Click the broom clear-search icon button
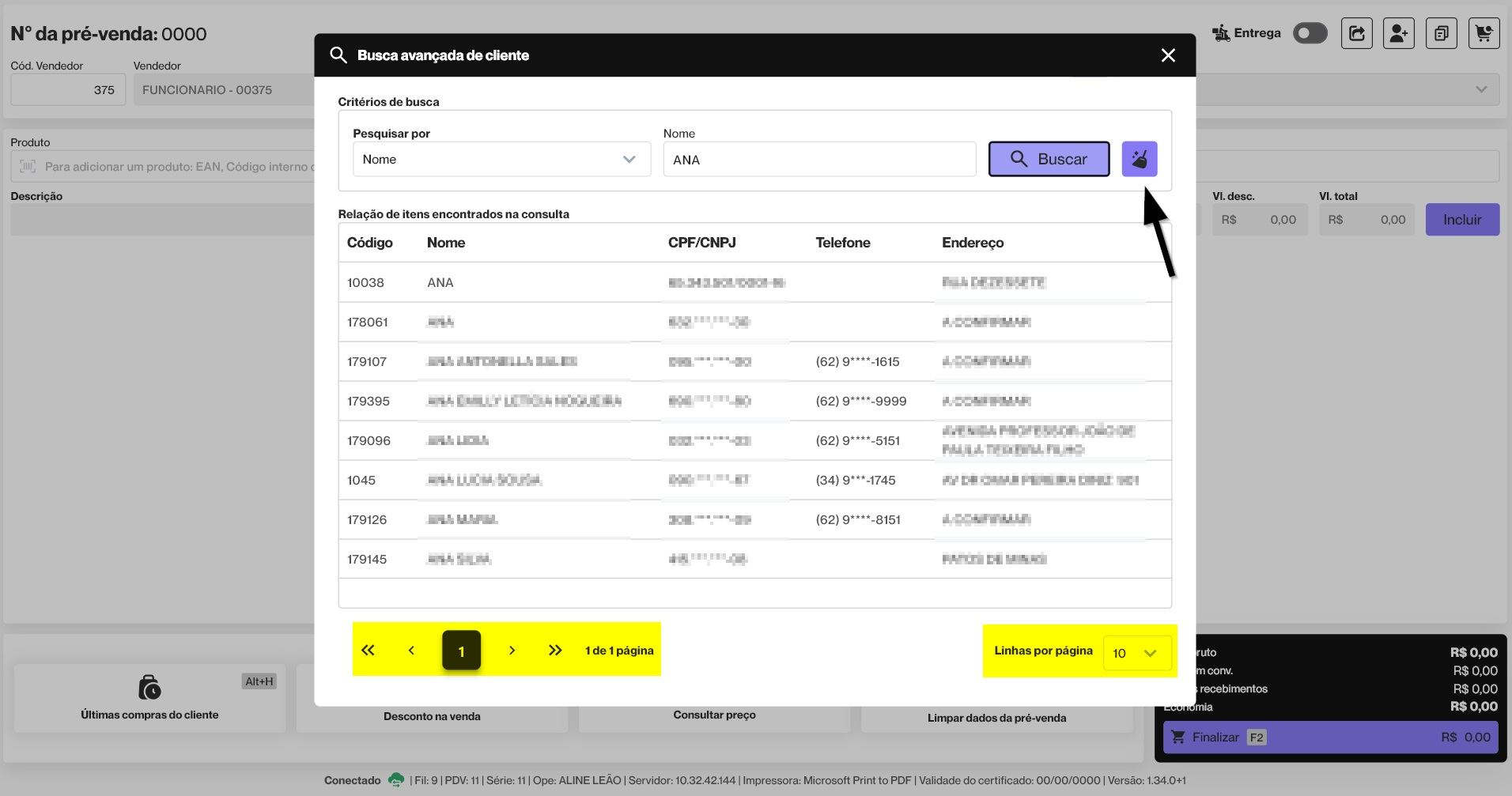 (1139, 160)
